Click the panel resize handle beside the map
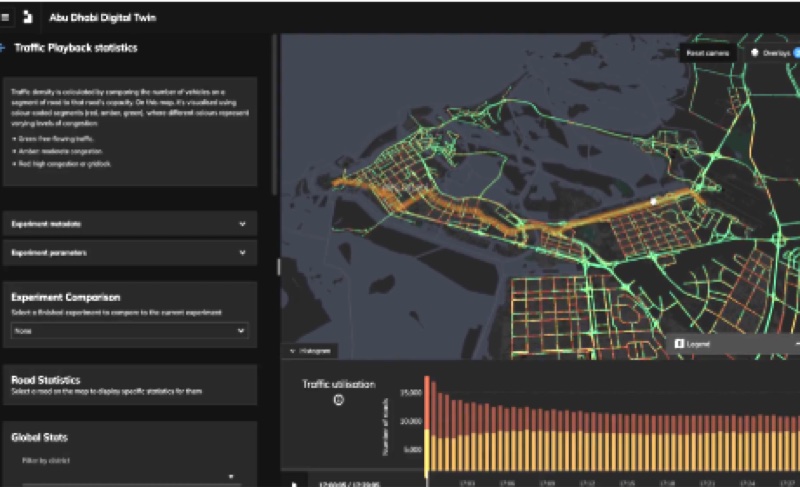This screenshot has height=487, width=800. [x=278, y=267]
